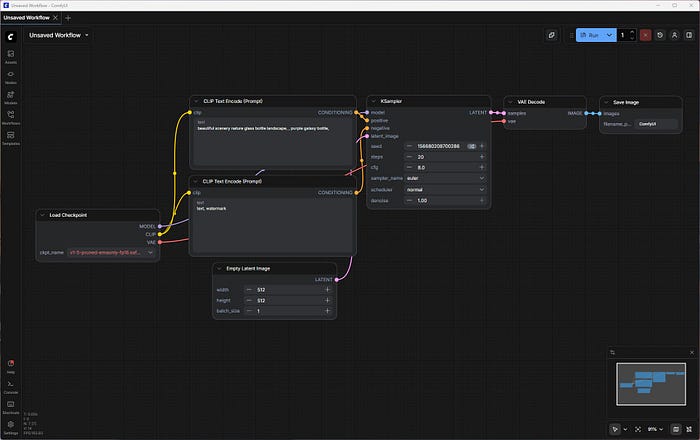Expand the Run button options arrow
This screenshot has height=440, width=700.
point(609,35)
